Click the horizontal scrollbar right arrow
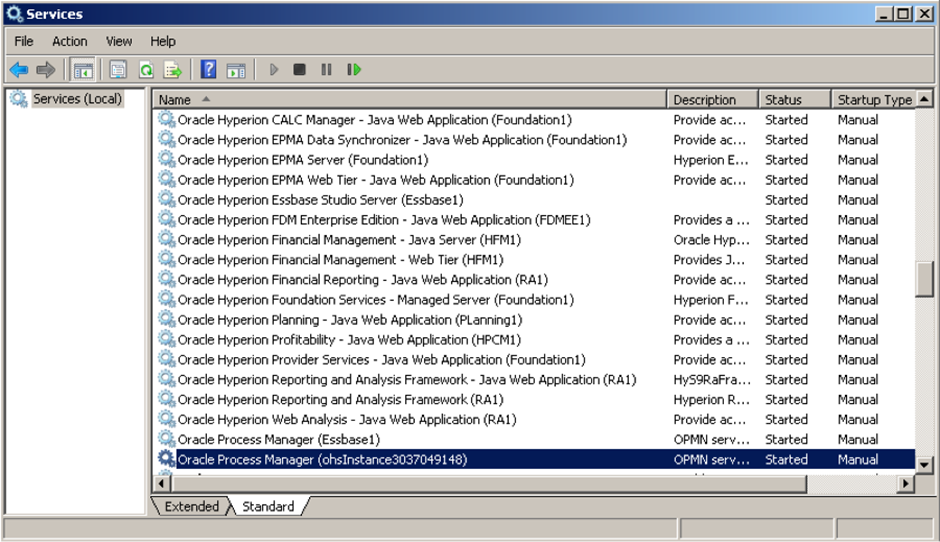This screenshot has width=940, height=542. tap(905, 484)
